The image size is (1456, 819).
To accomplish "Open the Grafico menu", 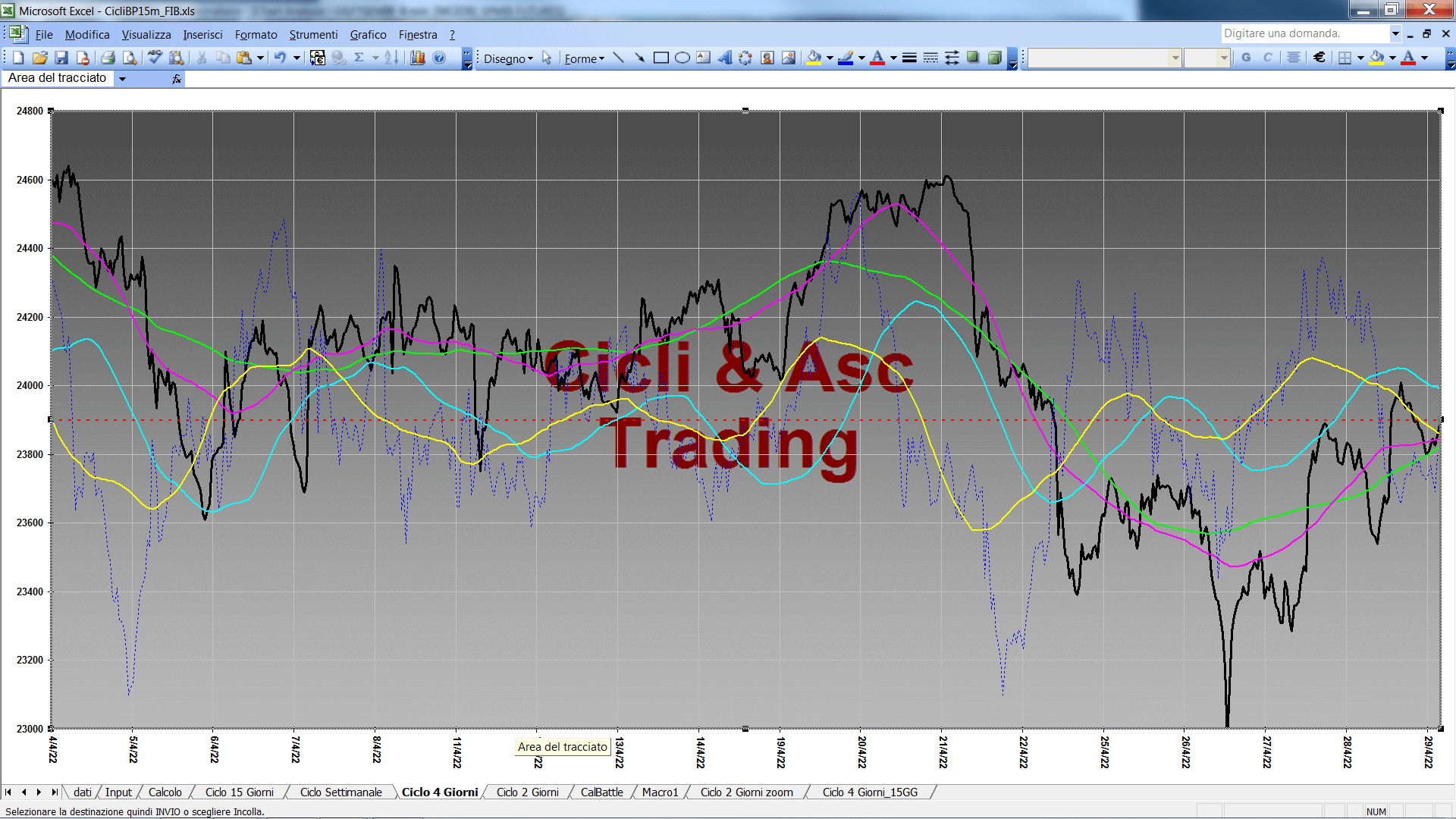I will pos(368,35).
